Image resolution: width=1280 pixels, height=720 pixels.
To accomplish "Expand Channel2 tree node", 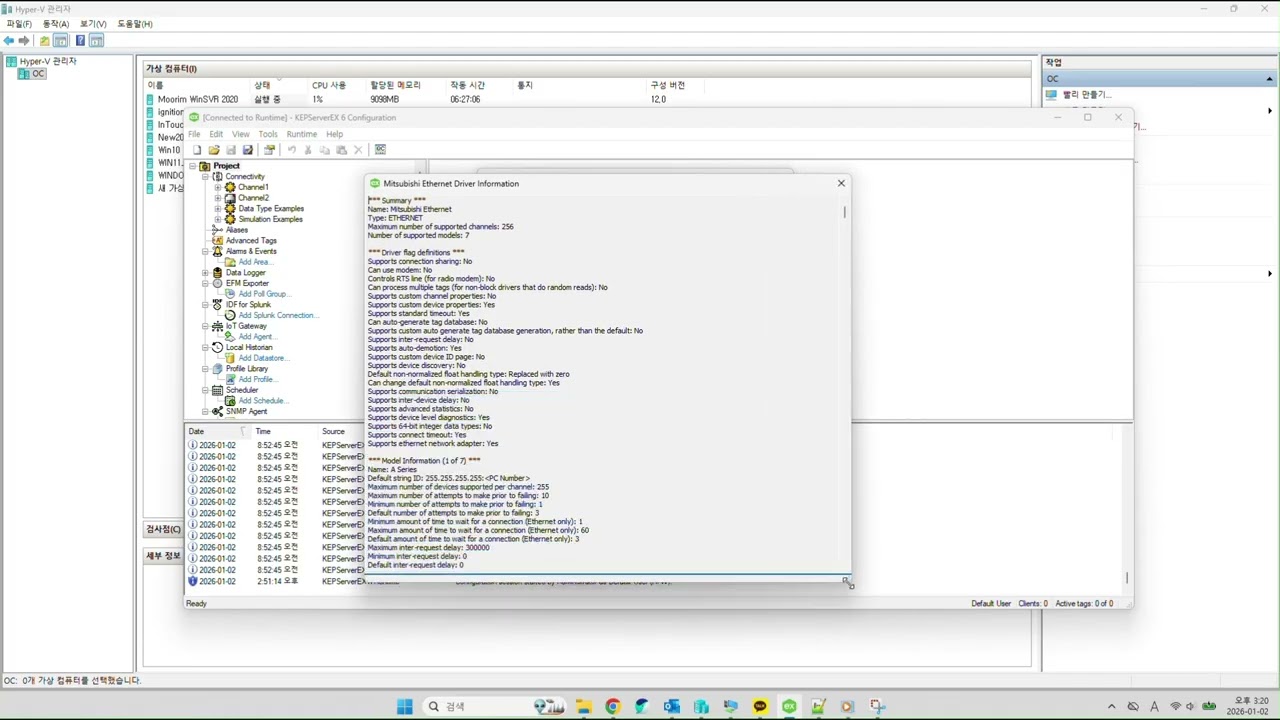I will click(218, 198).
